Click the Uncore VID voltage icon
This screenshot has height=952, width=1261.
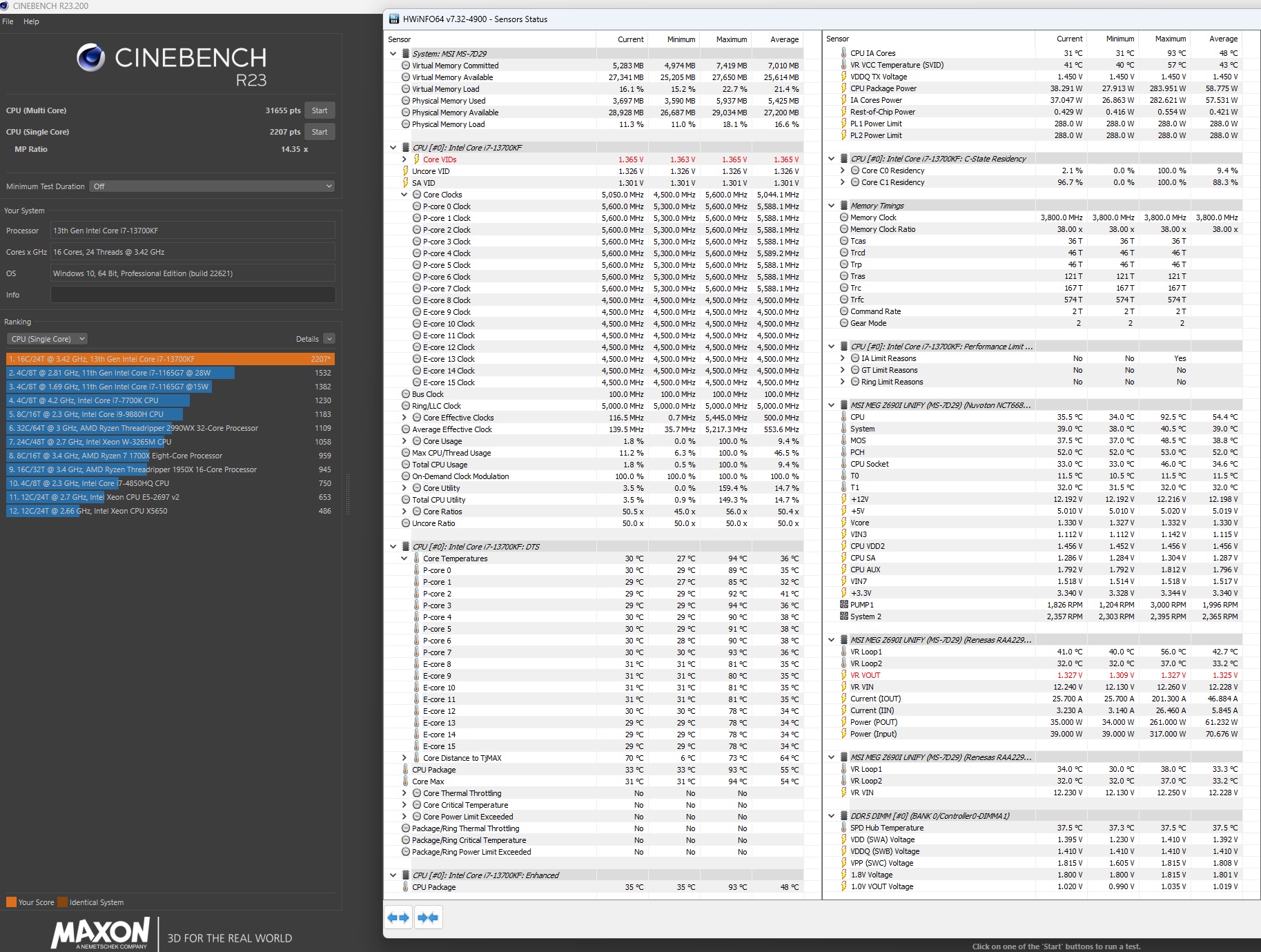406,171
